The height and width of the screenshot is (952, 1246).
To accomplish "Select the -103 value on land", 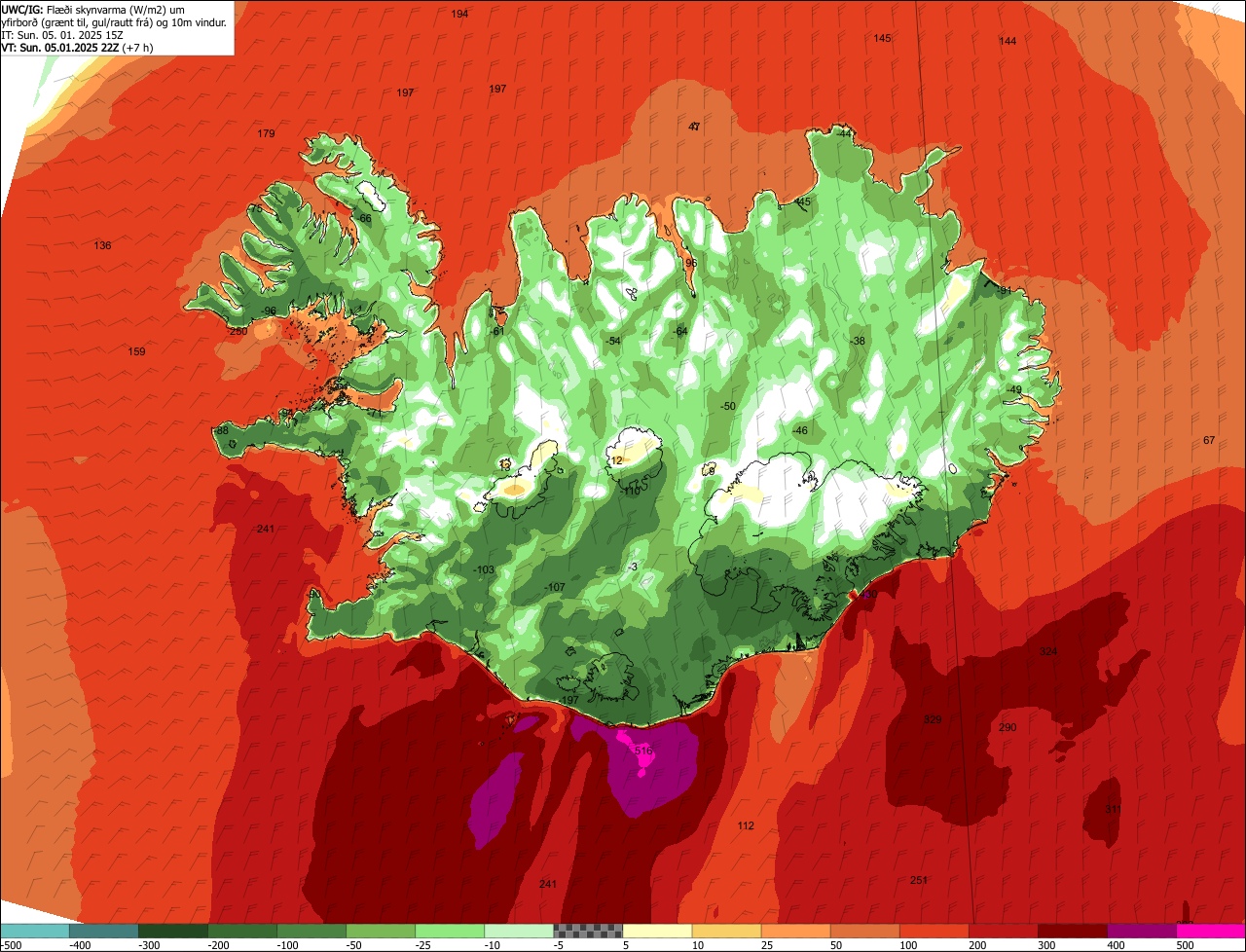I will pos(484,569).
